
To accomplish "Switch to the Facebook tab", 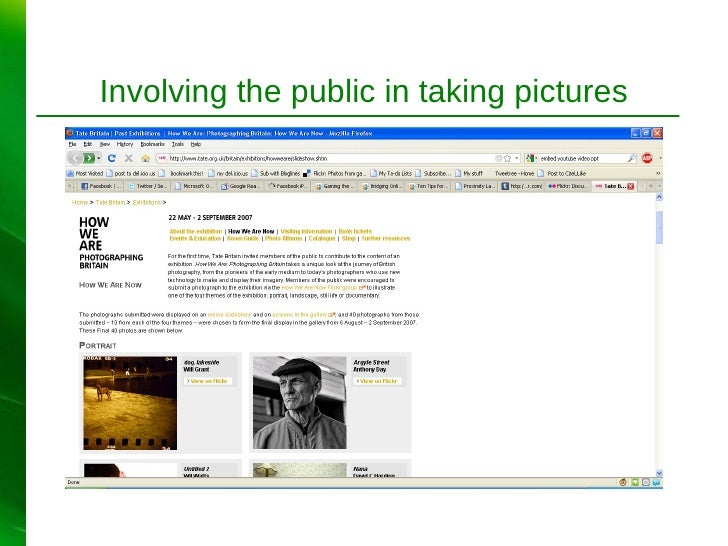I will [100, 186].
